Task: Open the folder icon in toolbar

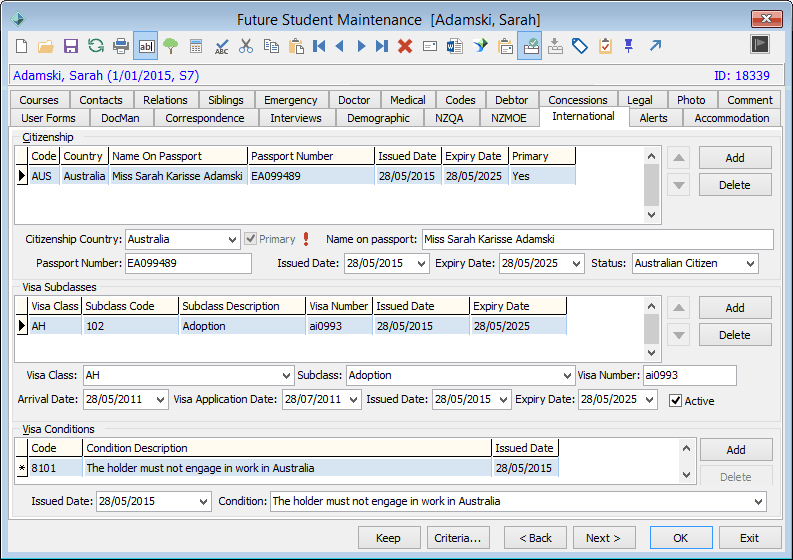Action: (x=46, y=46)
